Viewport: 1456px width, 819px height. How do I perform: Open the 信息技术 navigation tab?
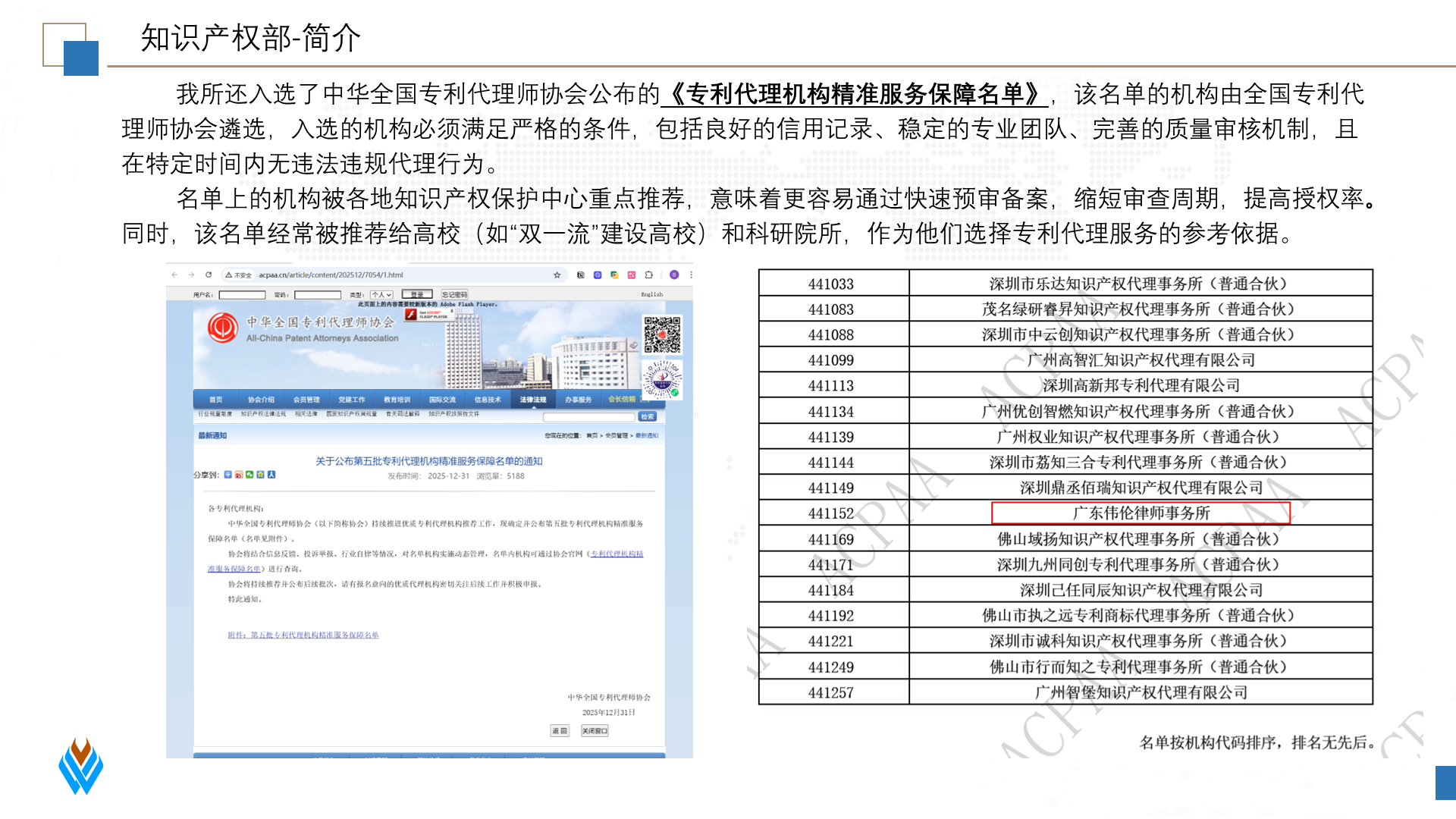488,400
